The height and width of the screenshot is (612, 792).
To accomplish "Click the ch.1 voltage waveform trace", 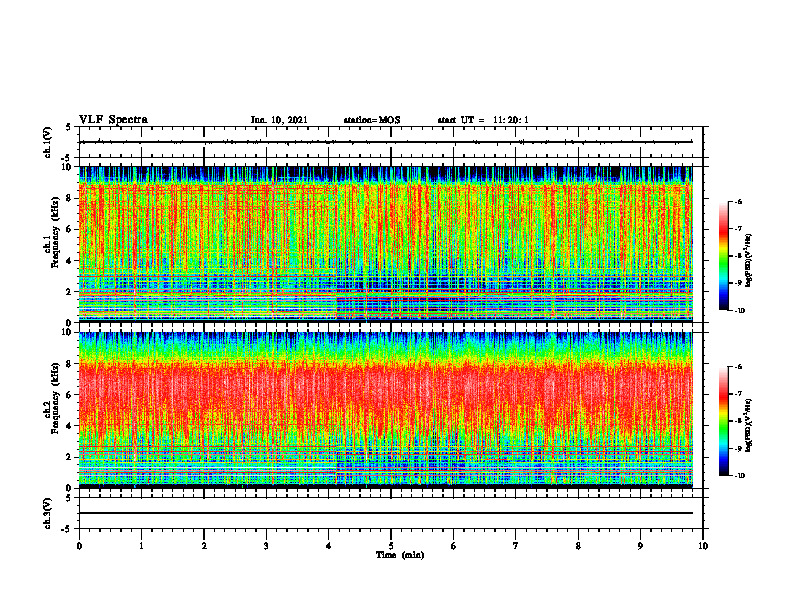I will tap(386, 142).
